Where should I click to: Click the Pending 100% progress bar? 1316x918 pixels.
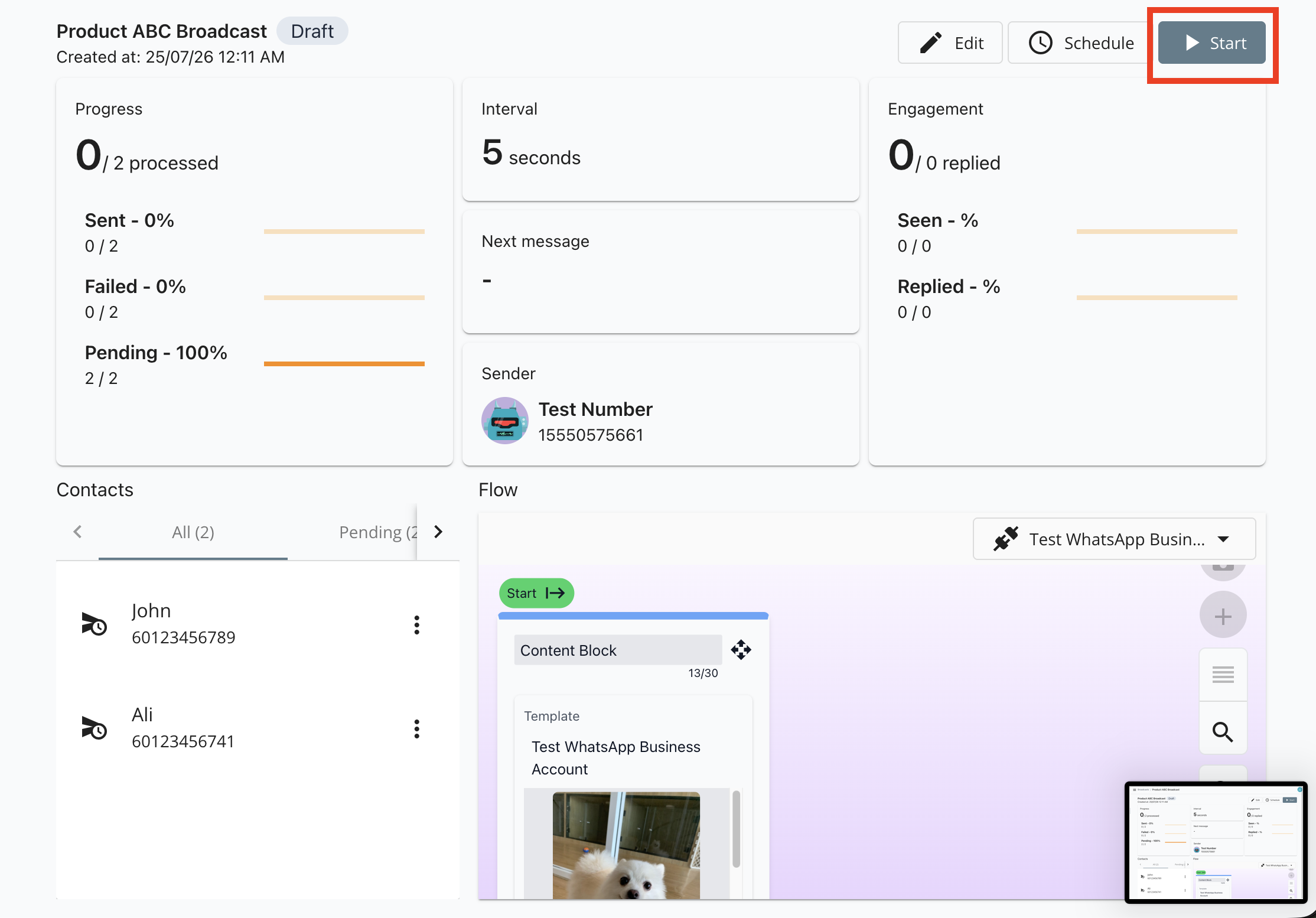coord(344,364)
